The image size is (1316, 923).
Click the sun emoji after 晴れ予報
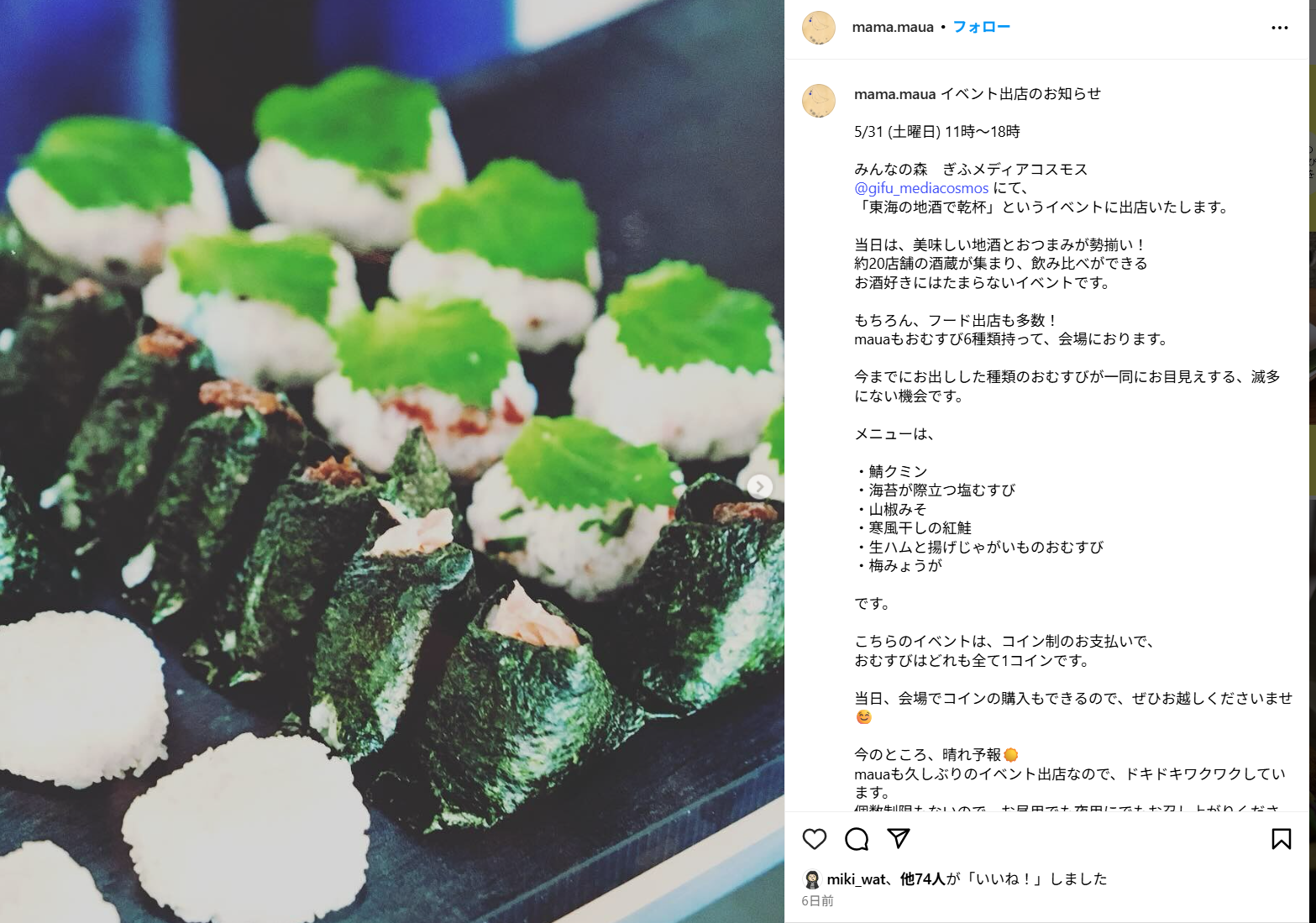(1011, 755)
